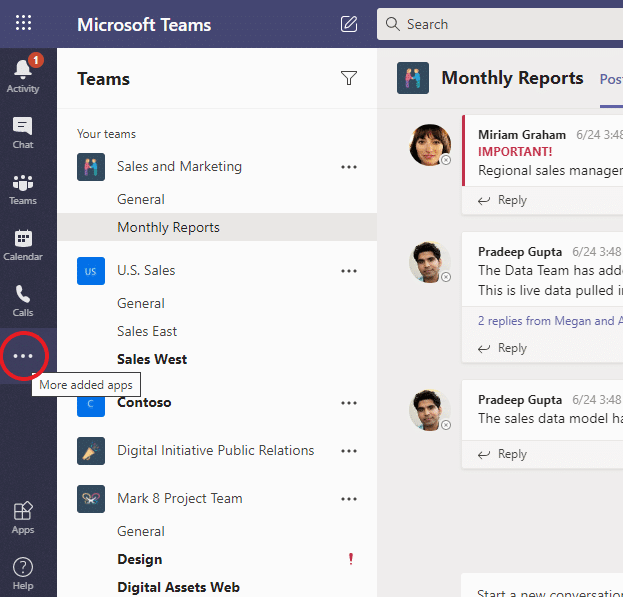Open Help in the left rail
Image resolution: width=623 pixels, height=597 pixels.
(x=23, y=573)
